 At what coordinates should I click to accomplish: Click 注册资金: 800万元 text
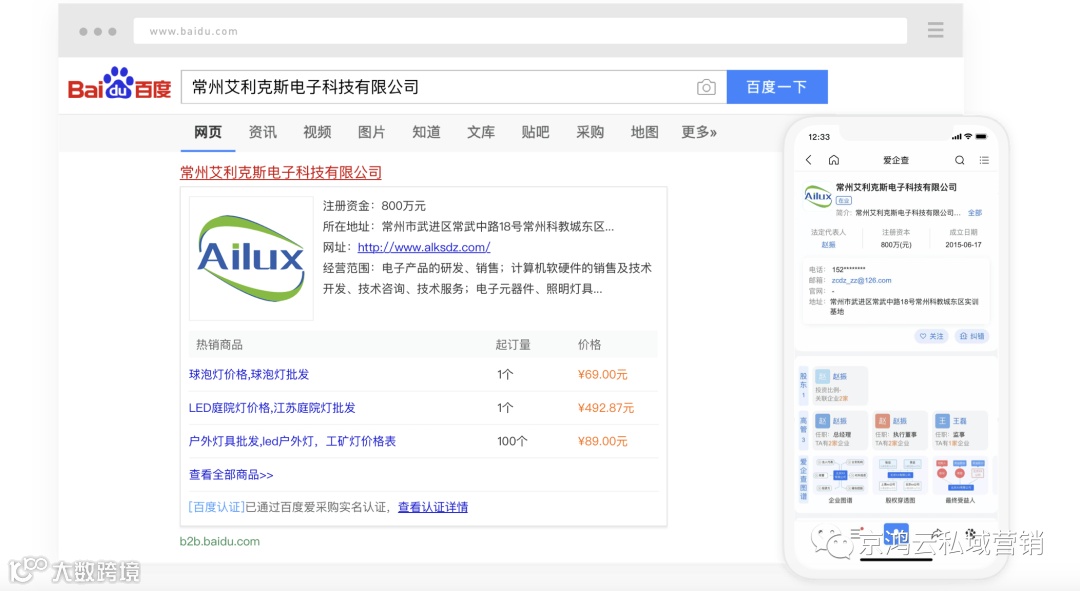[x=374, y=206]
